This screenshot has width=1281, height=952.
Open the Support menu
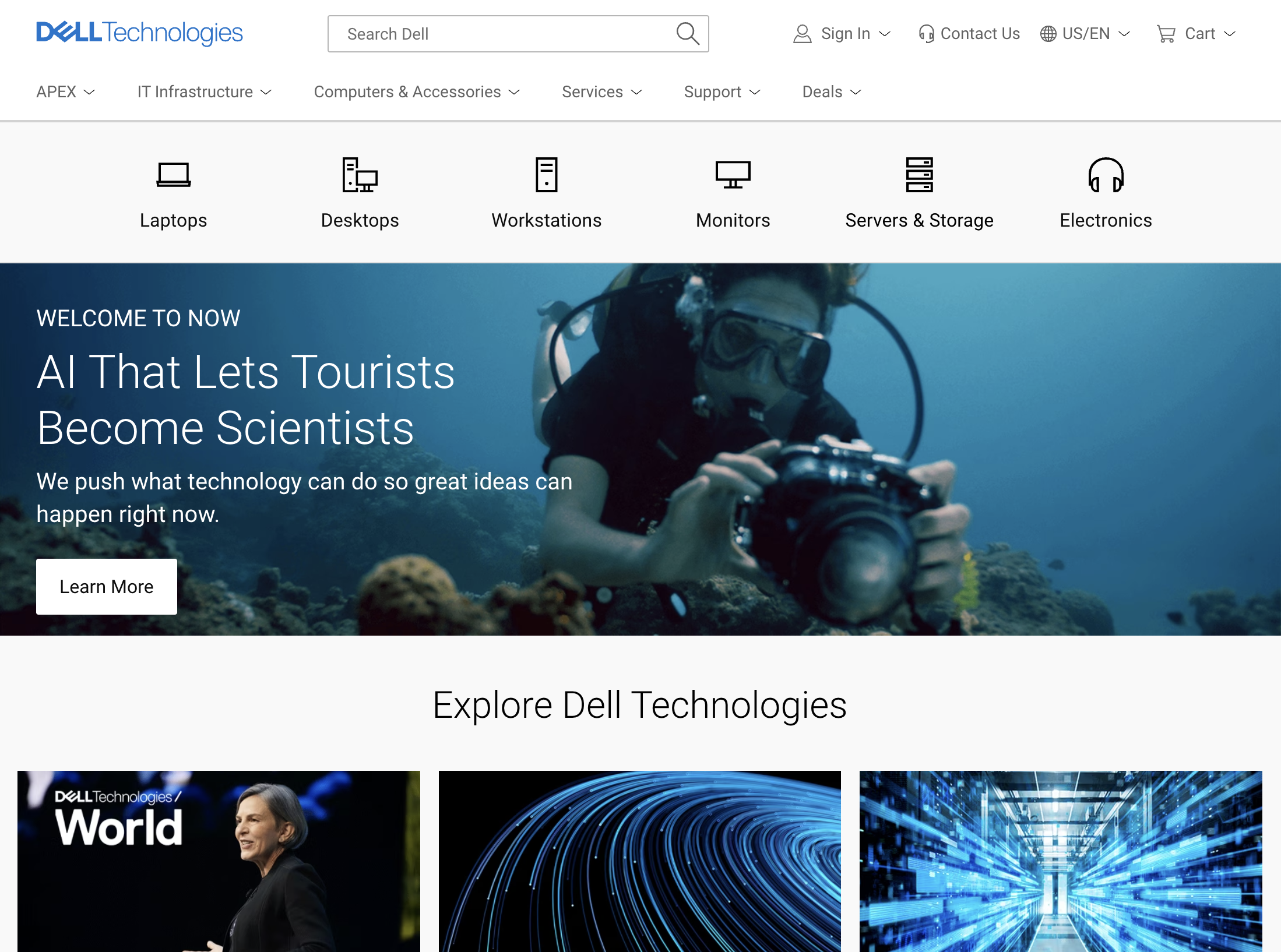[722, 91]
